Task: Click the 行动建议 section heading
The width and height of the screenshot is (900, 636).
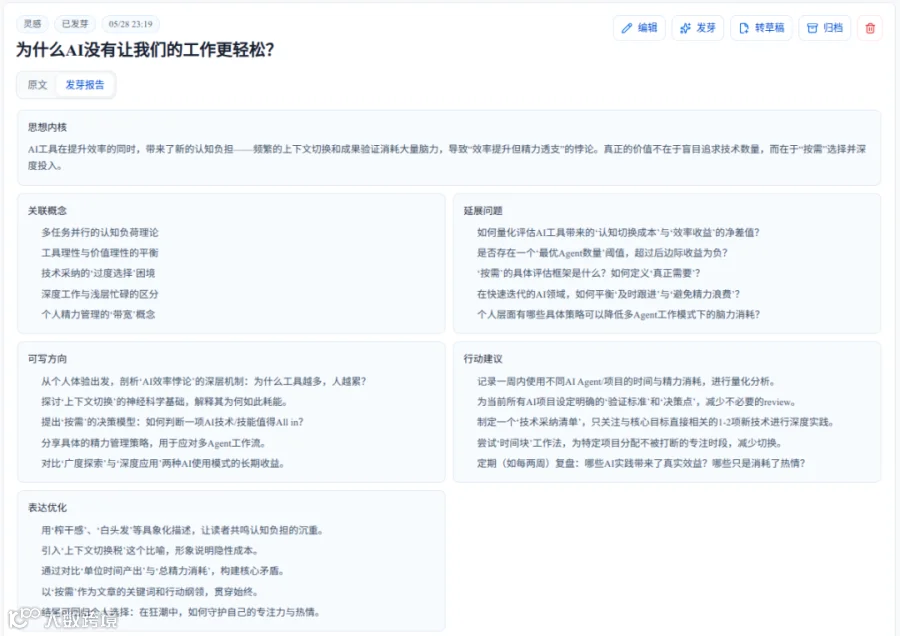Action: 483,359
